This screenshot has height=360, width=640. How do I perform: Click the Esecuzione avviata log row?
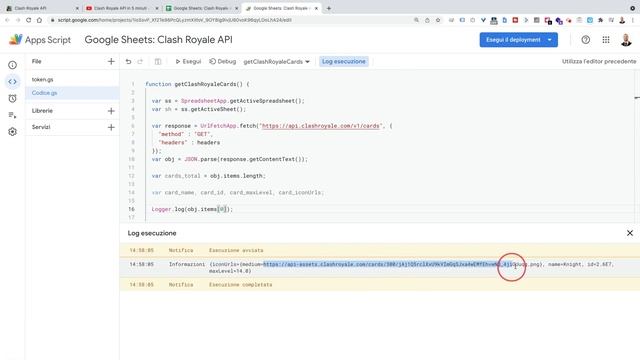coord(380,250)
